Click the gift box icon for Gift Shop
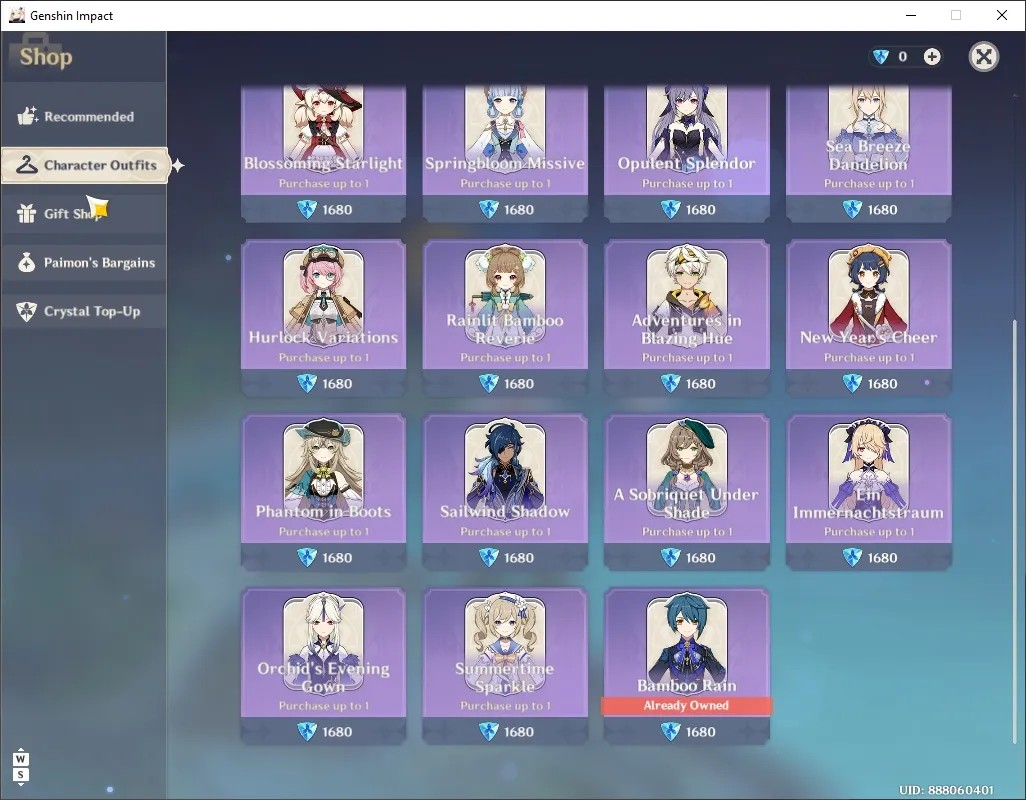This screenshot has width=1026, height=800. pyautogui.click(x=27, y=213)
